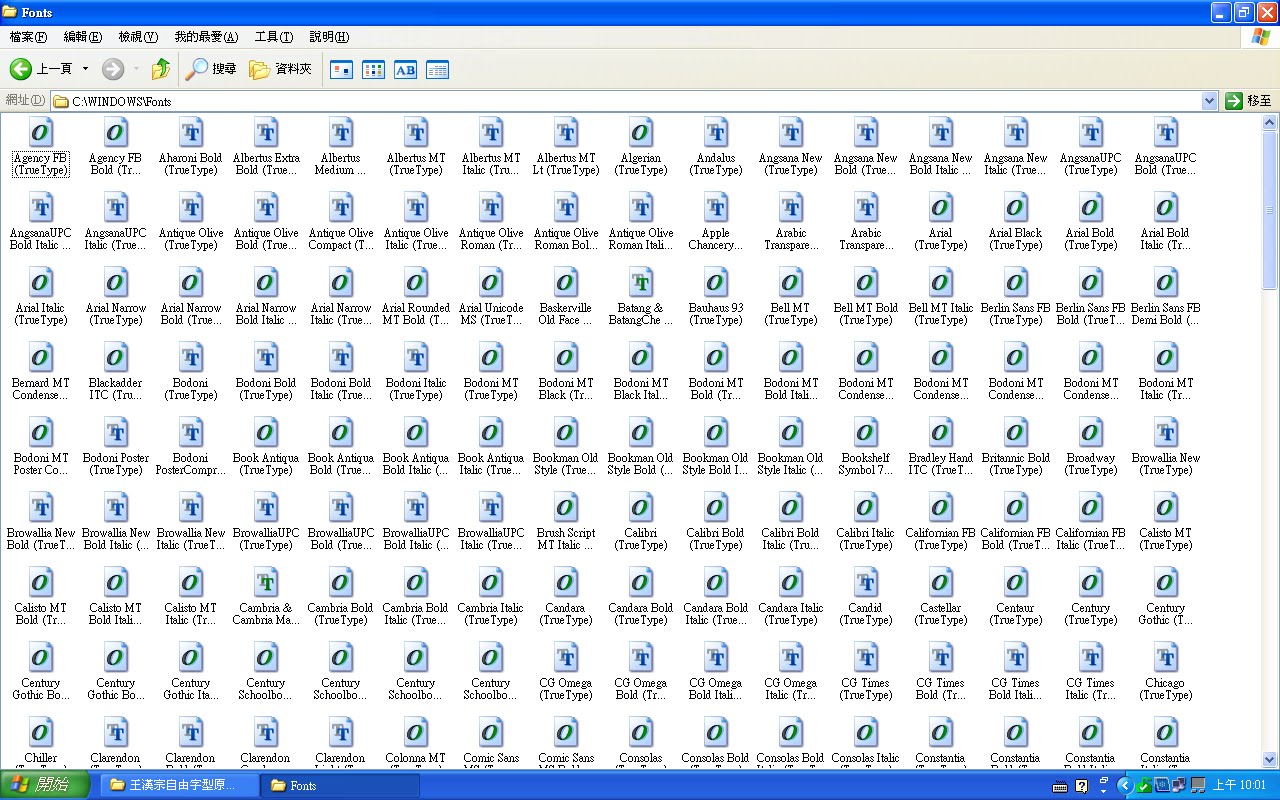List fonts by similarity (AB icon)
The height and width of the screenshot is (800, 1280).
405,69
